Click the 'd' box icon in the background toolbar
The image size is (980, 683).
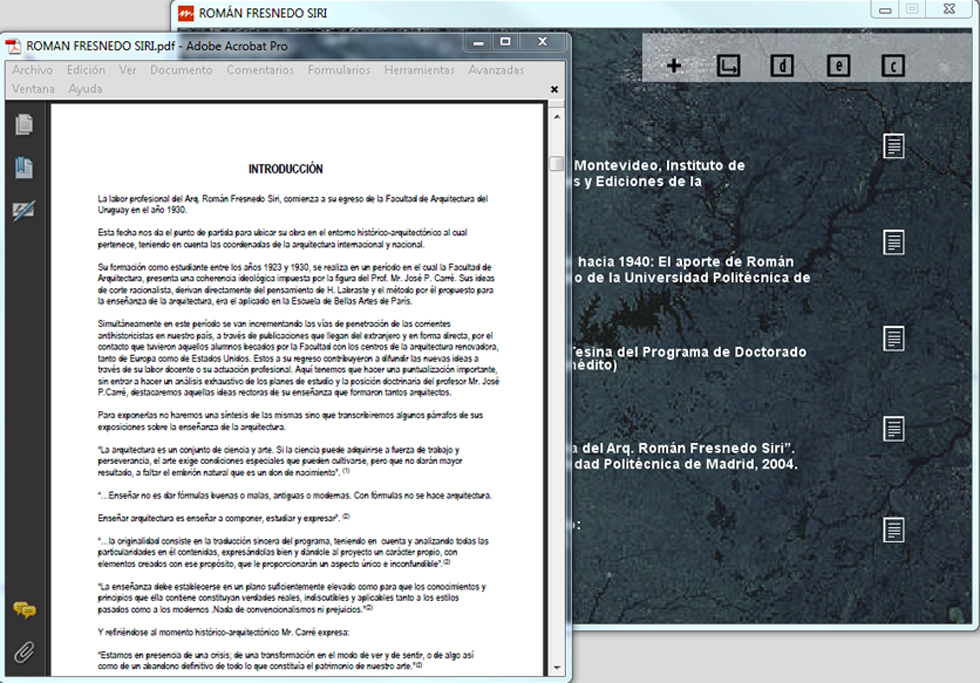[x=782, y=66]
